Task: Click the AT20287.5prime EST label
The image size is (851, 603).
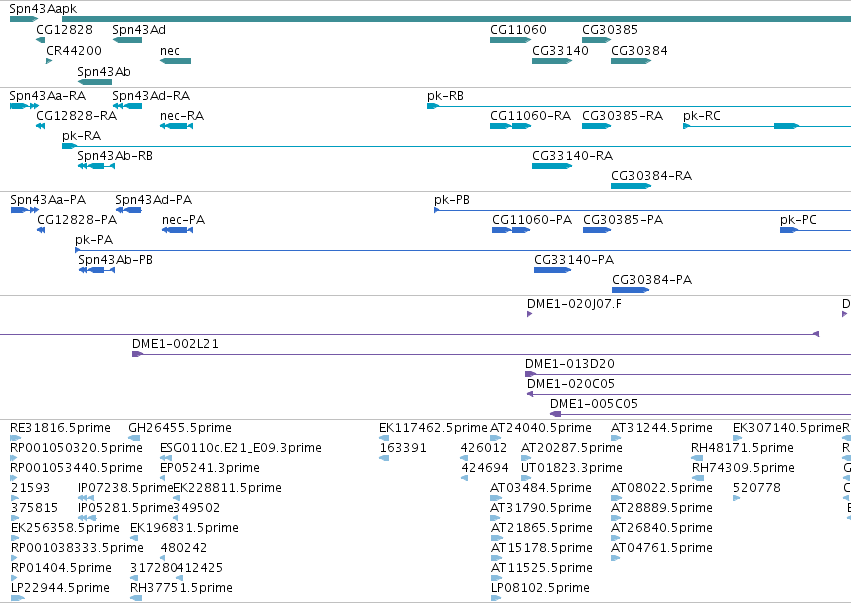Action: (x=572, y=449)
